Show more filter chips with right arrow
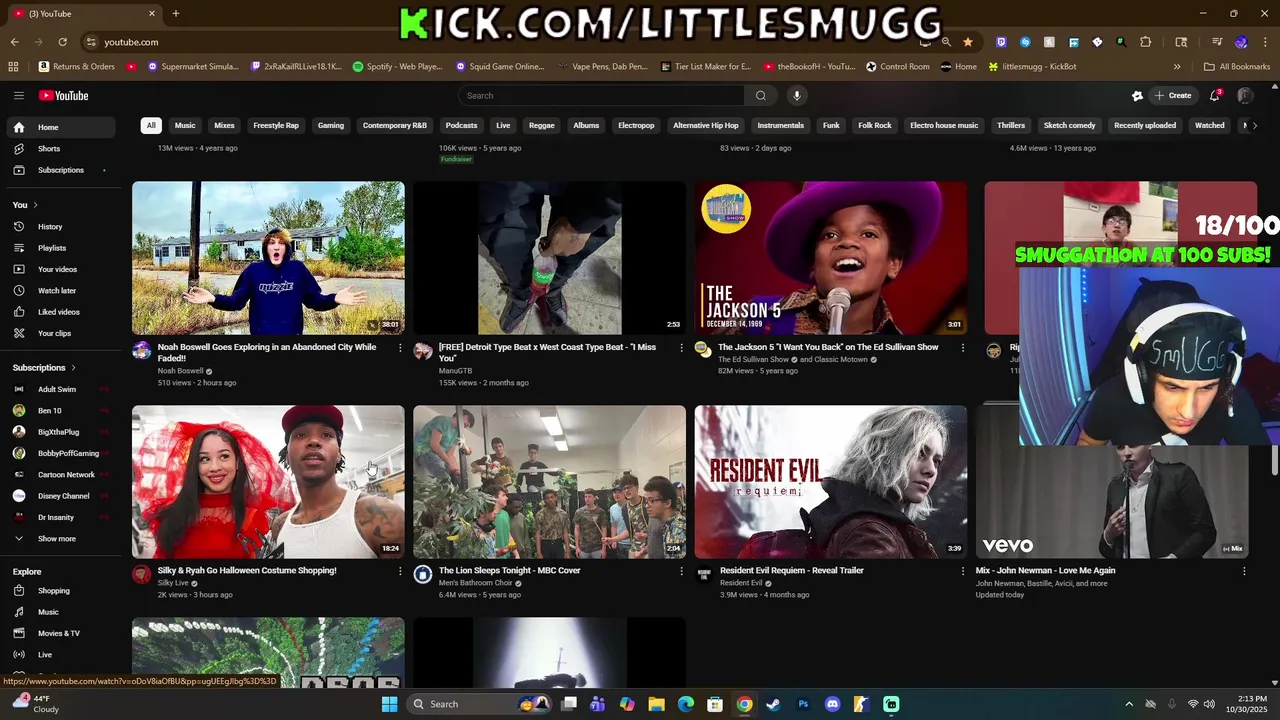 [x=1255, y=126]
